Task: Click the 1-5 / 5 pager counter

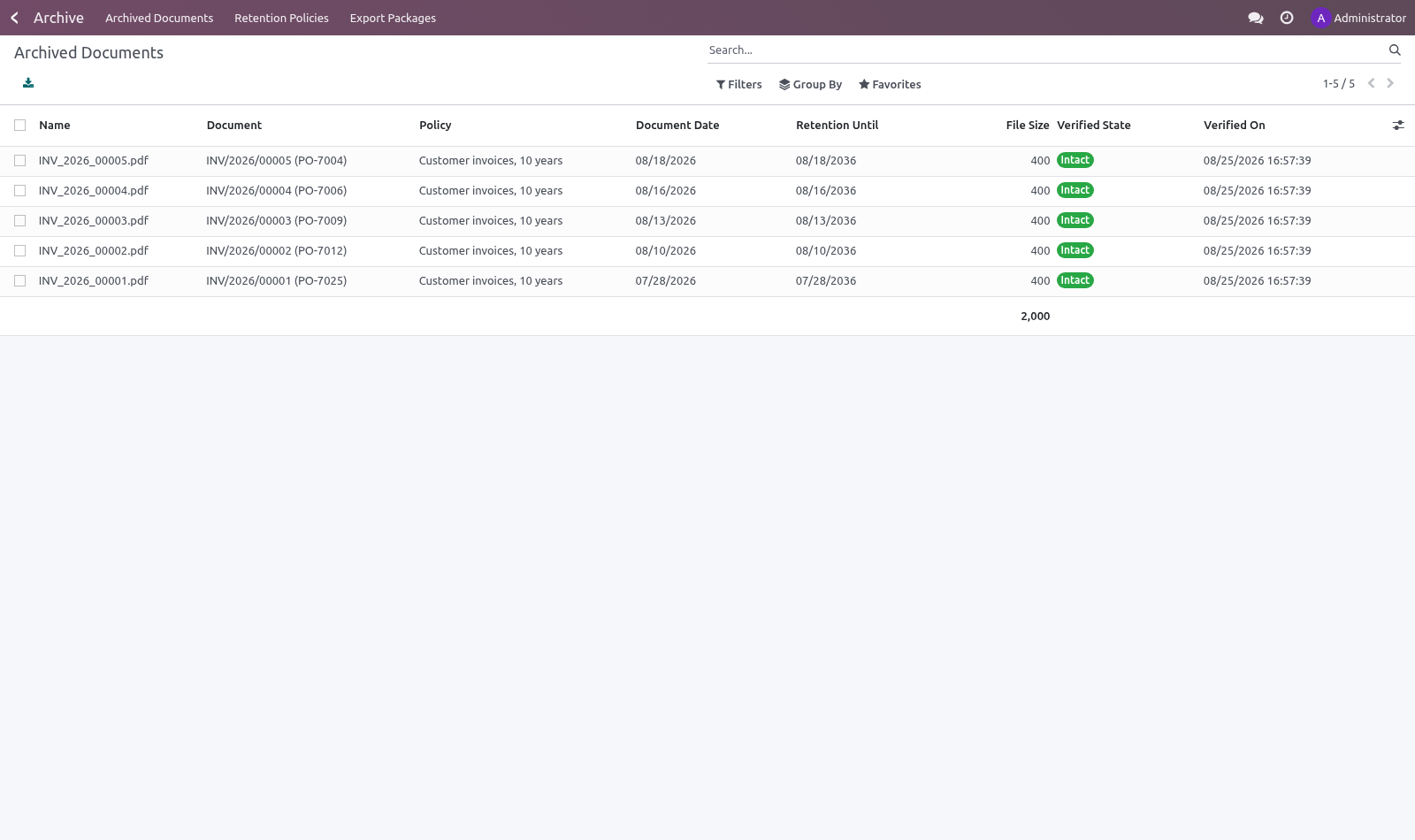Action: click(x=1338, y=84)
